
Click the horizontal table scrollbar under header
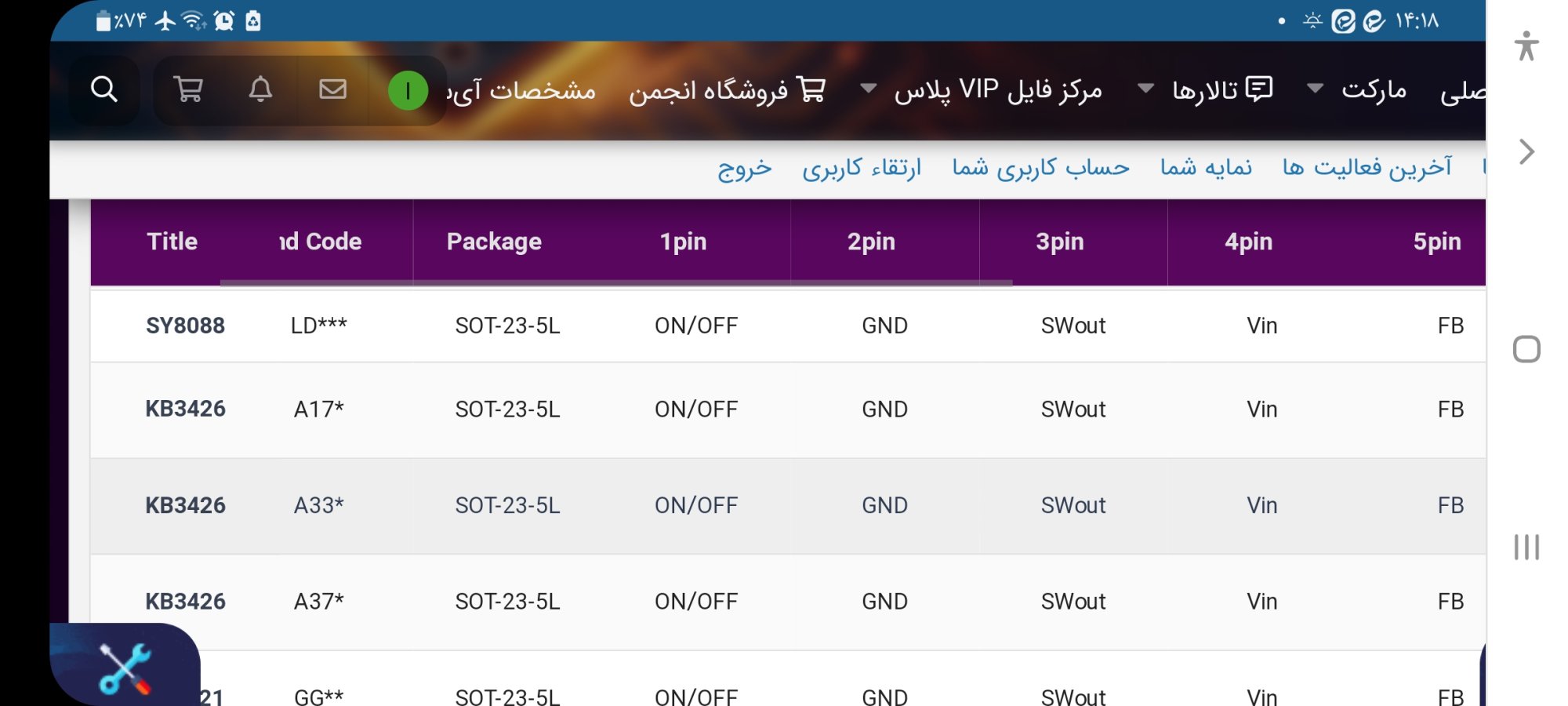click(616, 282)
